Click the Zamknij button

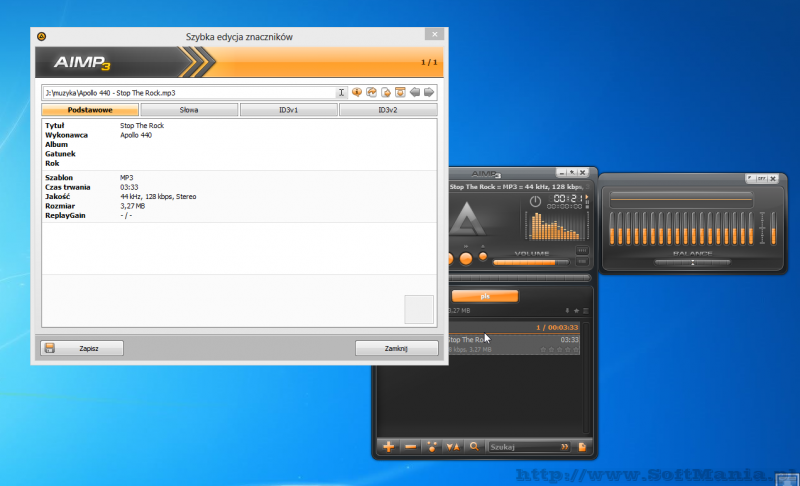click(396, 348)
